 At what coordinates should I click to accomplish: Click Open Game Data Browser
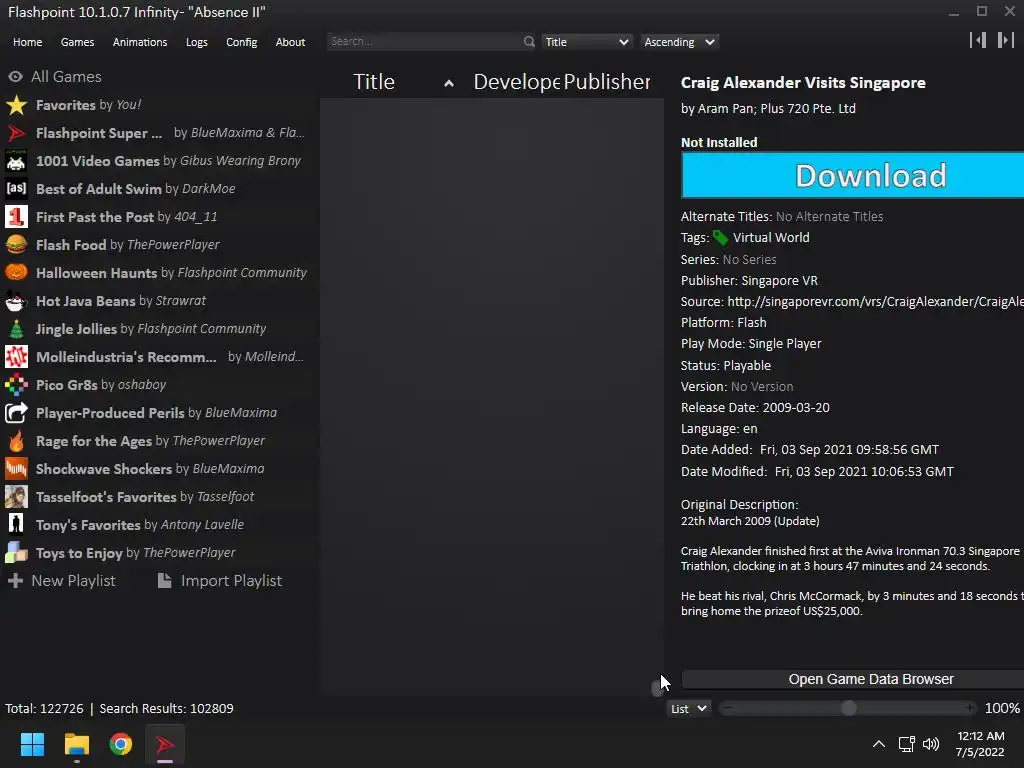click(853, 679)
